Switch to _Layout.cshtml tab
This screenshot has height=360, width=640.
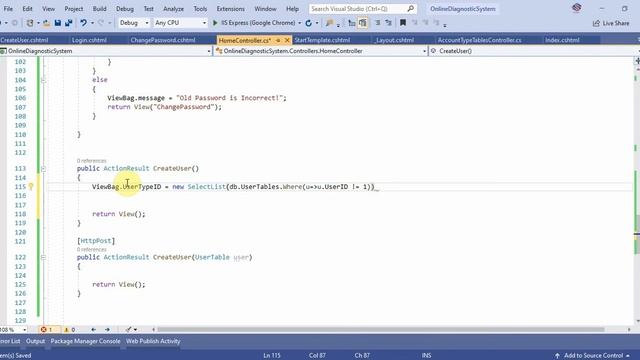[x=394, y=40]
